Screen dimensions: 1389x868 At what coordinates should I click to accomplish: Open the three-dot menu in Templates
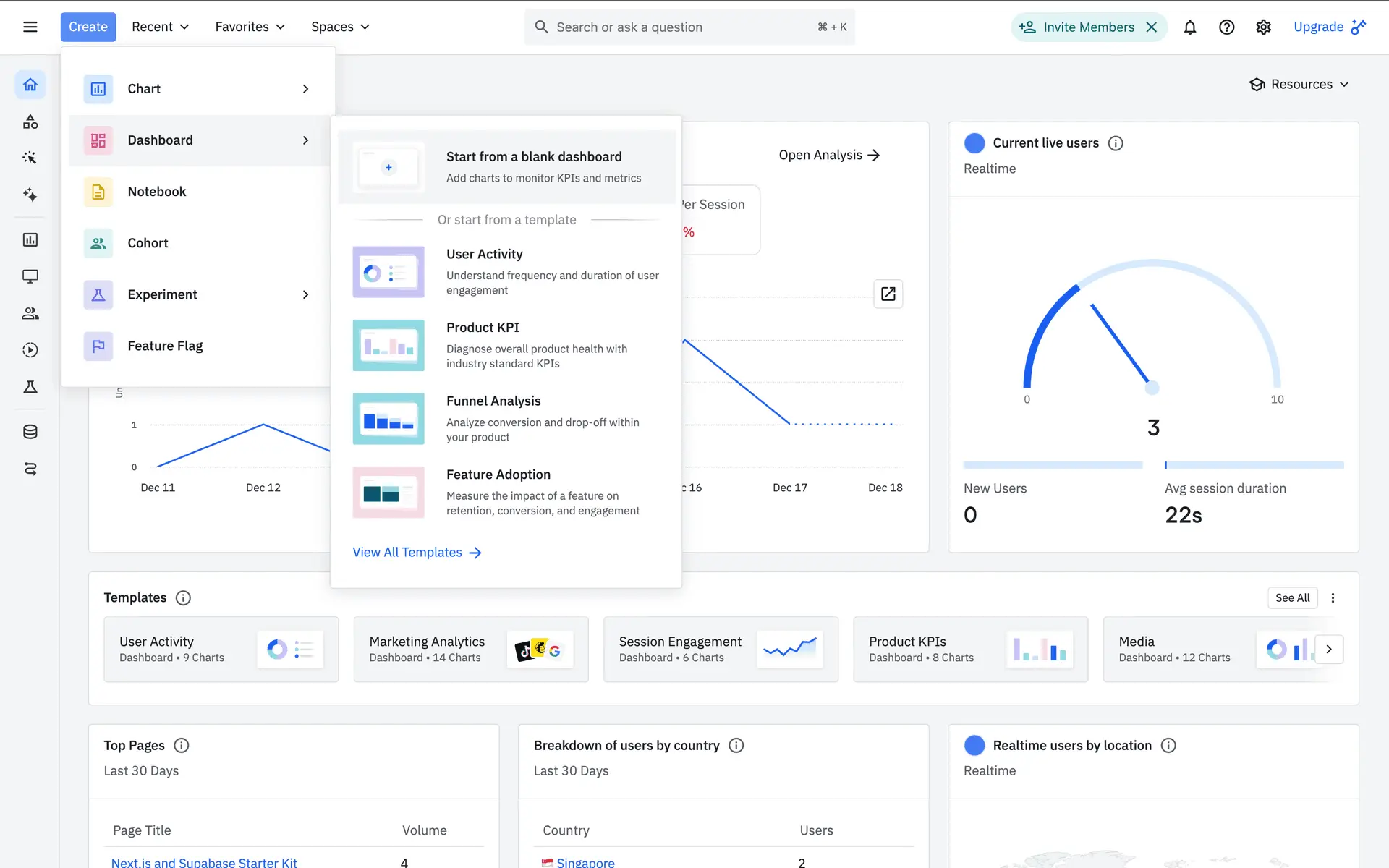pyautogui.click(x=1333, y=597)
